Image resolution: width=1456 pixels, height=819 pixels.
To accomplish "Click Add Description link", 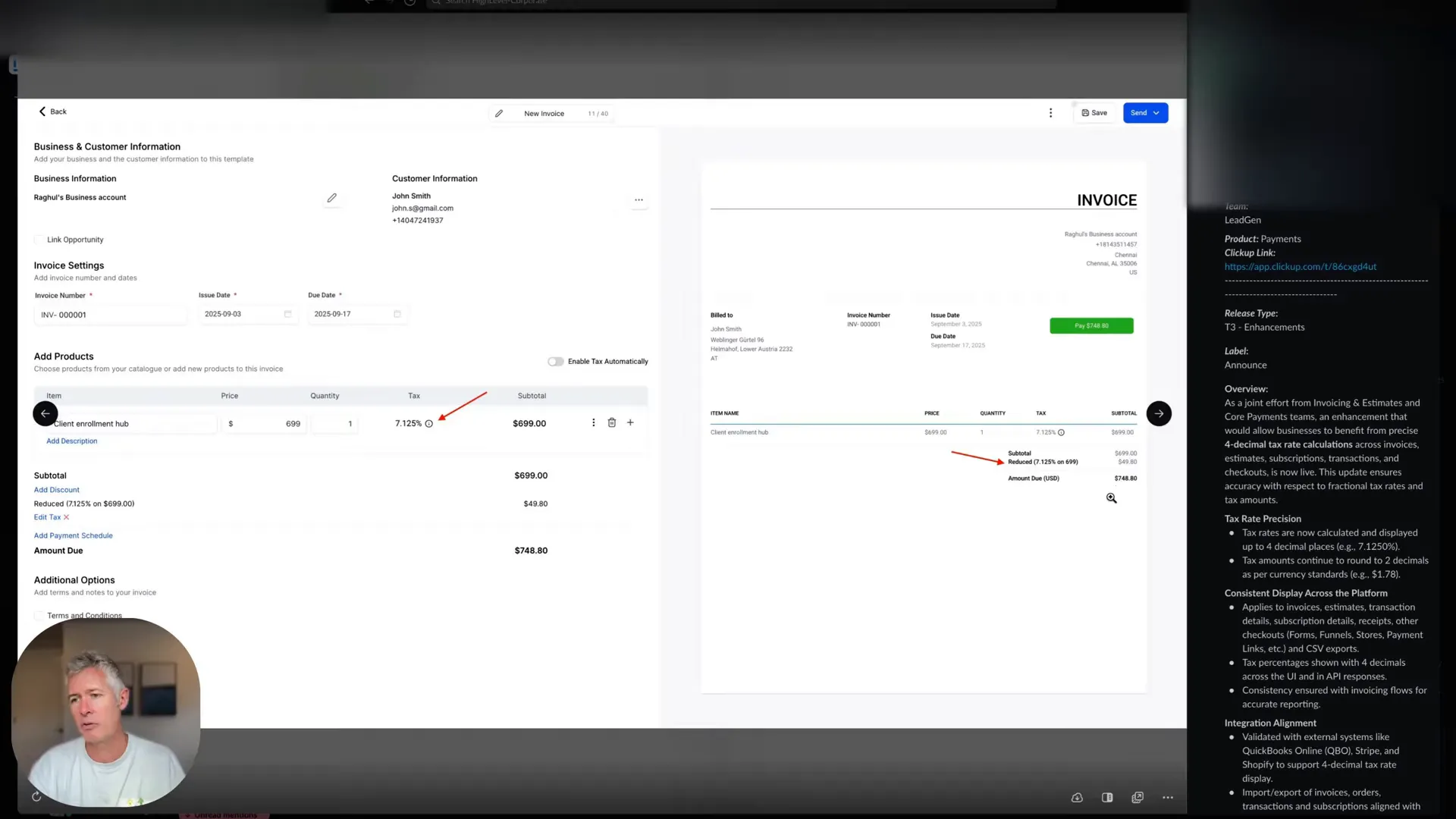I will click(x=72, y=441).
